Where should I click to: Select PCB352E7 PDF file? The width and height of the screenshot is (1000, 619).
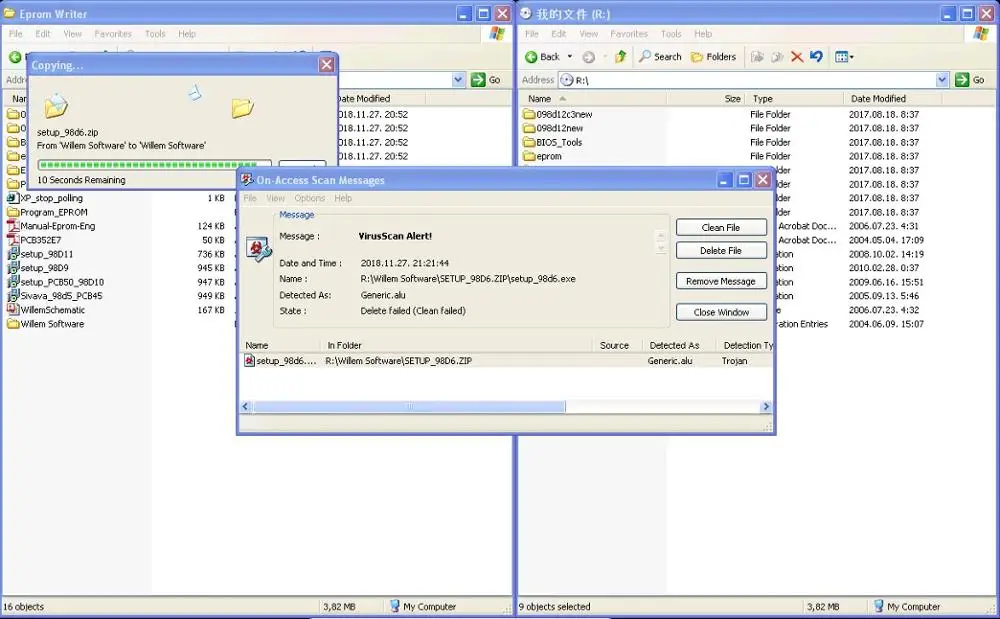(34, 240)
